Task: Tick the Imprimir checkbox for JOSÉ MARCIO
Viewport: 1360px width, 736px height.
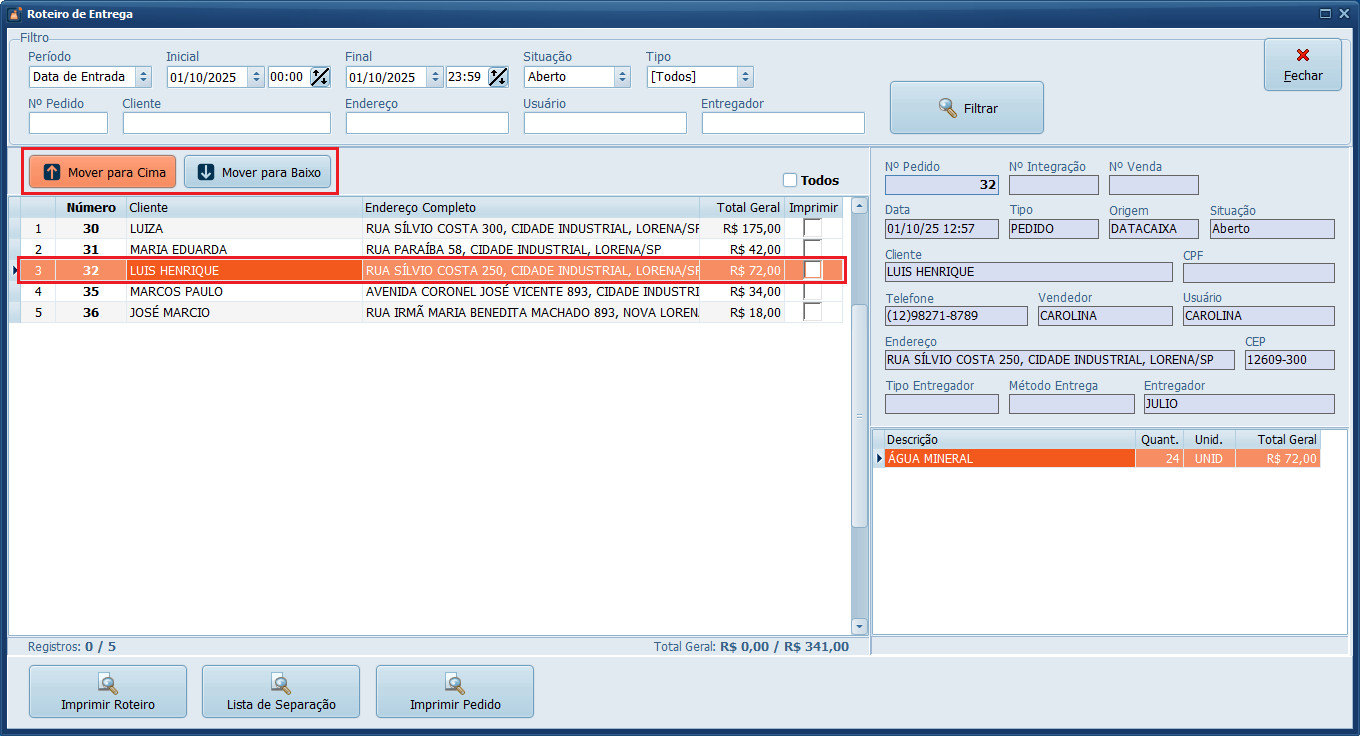Action: (x=813, y=312)
